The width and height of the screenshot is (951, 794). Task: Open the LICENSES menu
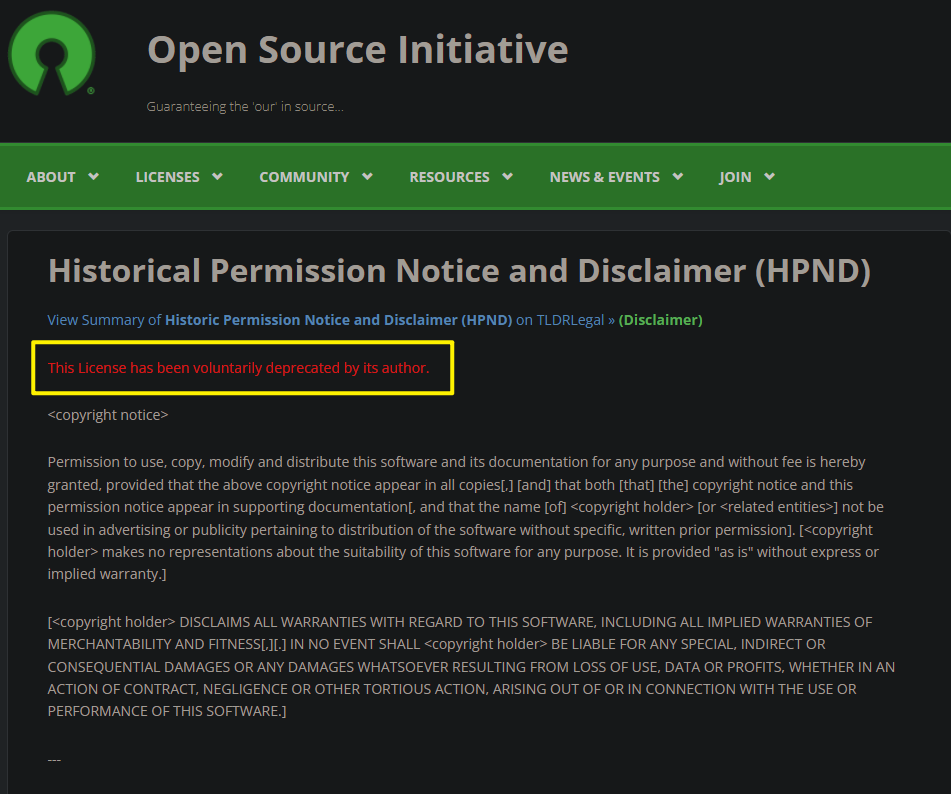tap(167, 176)
